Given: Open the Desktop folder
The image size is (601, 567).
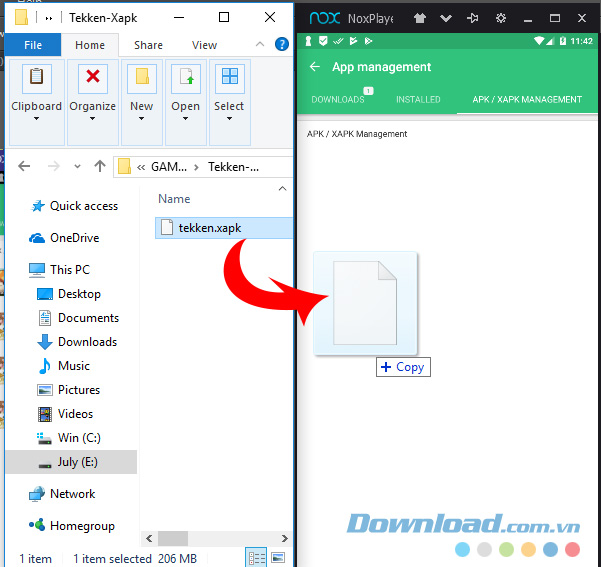Looking at the screenshot, I should click(x=69, y=294).
